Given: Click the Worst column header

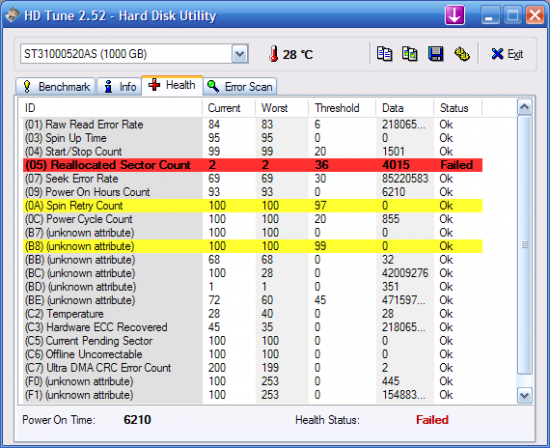Looking at the screenshot, I should click(x=282, y=108).
